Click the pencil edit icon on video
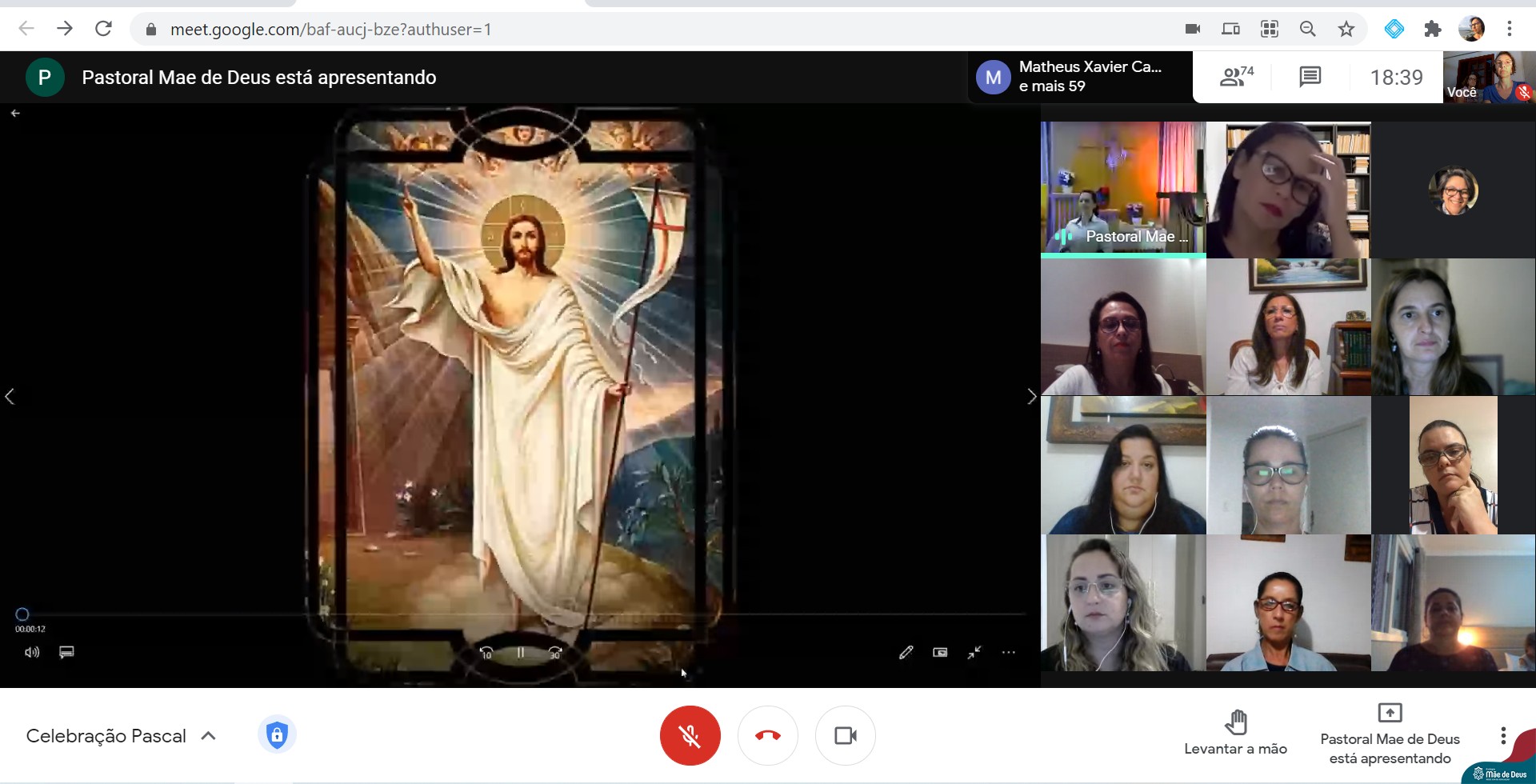The height and width of the screenshot is (784, 1536). tap(906, 653)
